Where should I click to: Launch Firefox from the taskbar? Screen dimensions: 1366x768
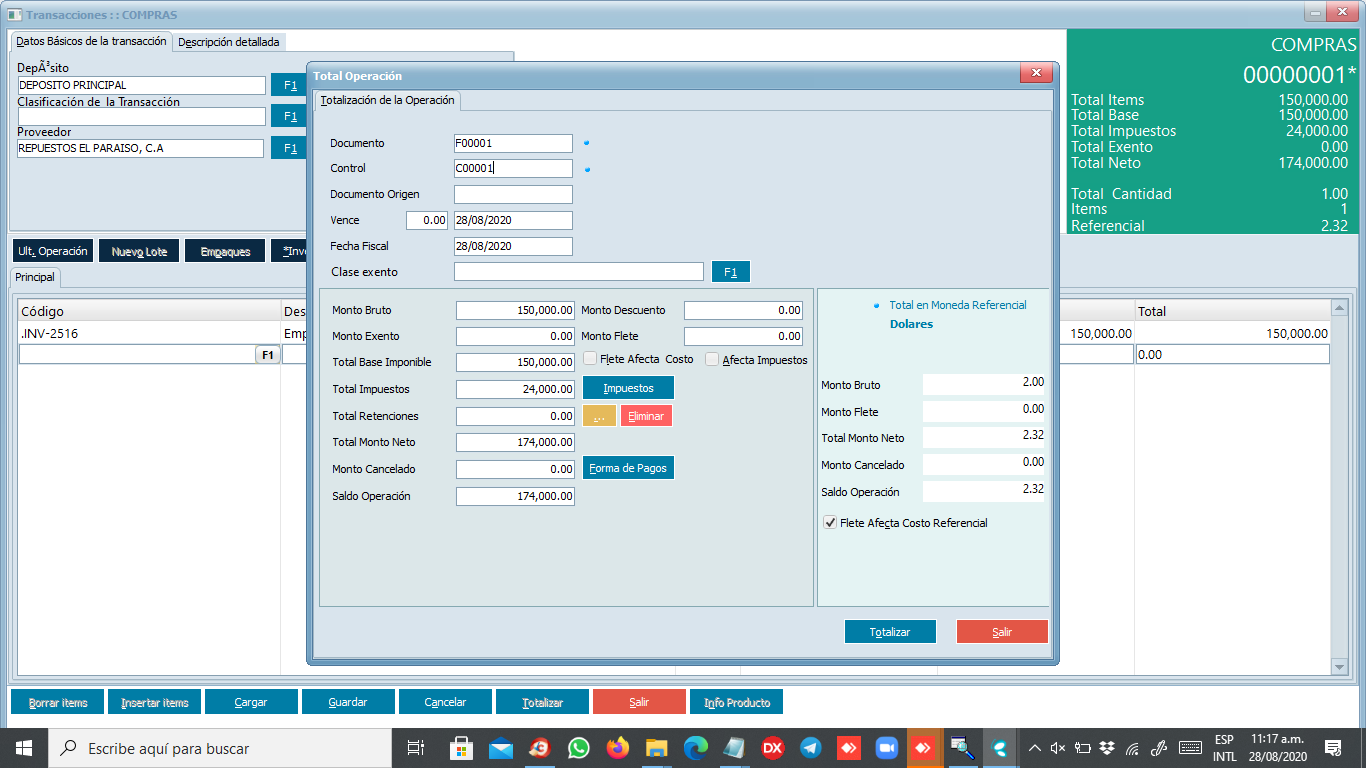tap(618, 748)
